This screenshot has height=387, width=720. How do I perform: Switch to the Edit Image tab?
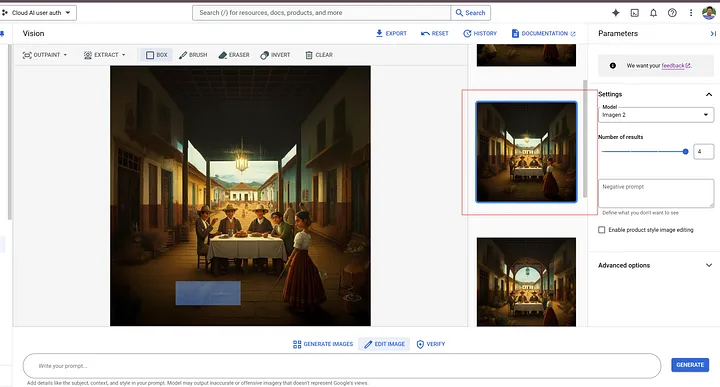[x=384, y=344]
